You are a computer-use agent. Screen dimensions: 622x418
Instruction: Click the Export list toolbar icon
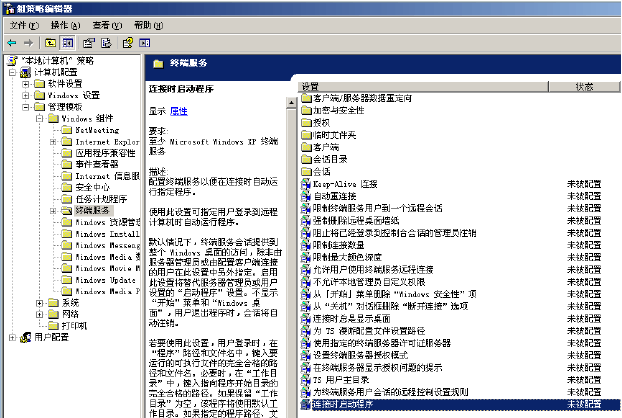tap(106, 43)
